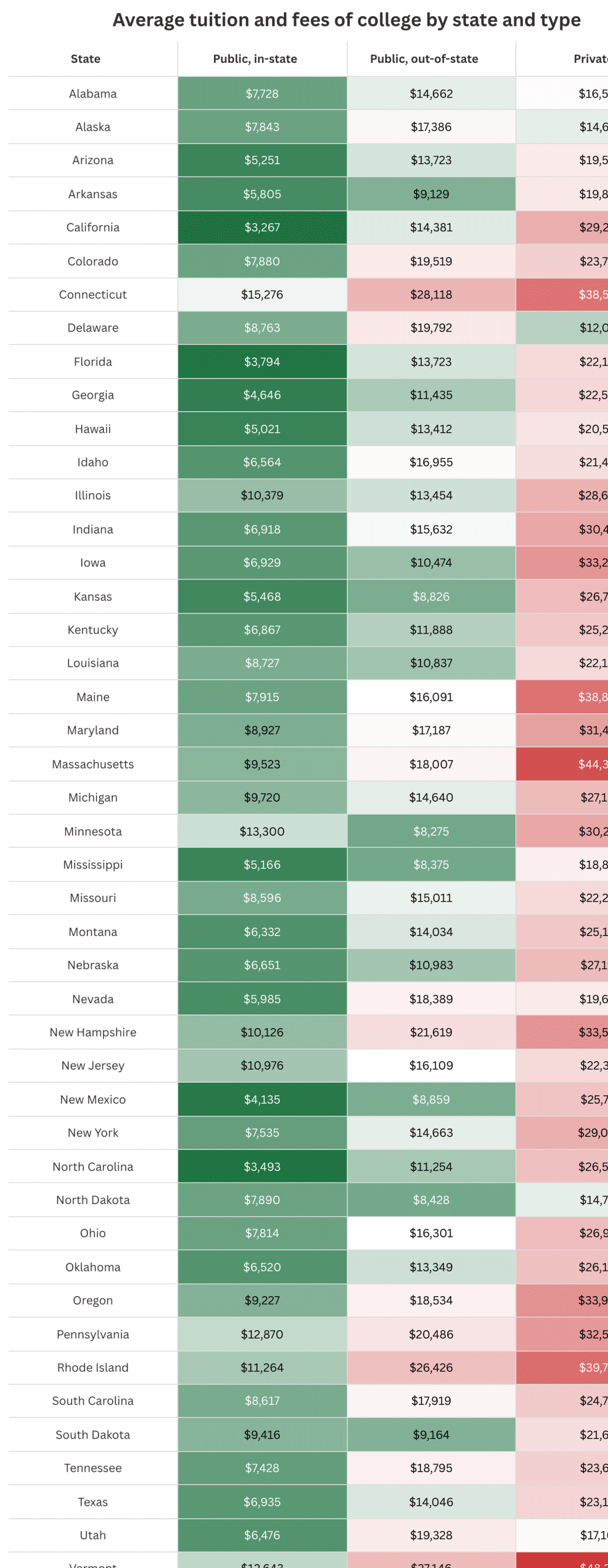This screenshot has width=608, height=1568.
Task: Click North Carolina's in-state value $3,493
Action: point(262,1166)
